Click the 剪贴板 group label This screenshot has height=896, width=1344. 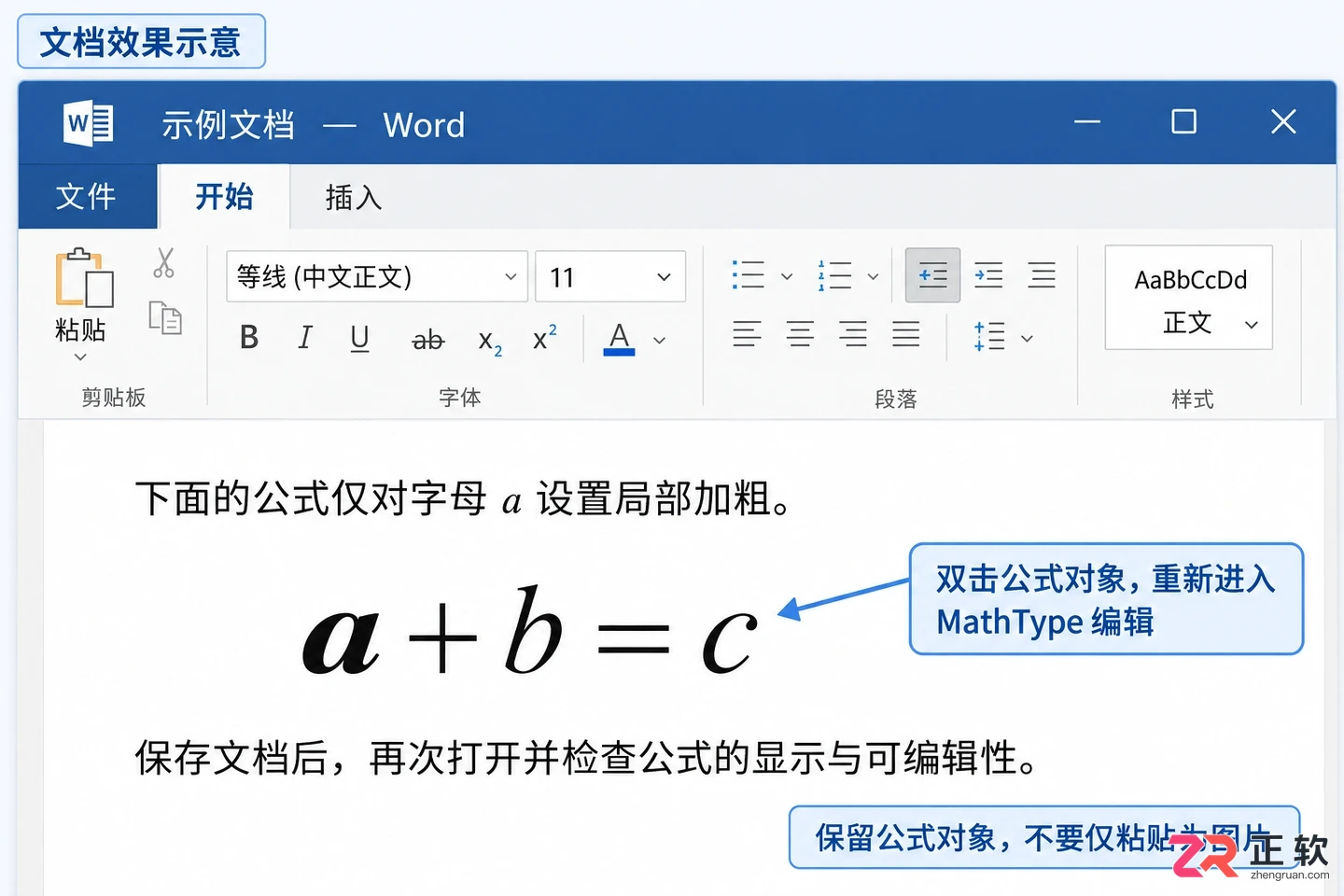click(114, 398)
